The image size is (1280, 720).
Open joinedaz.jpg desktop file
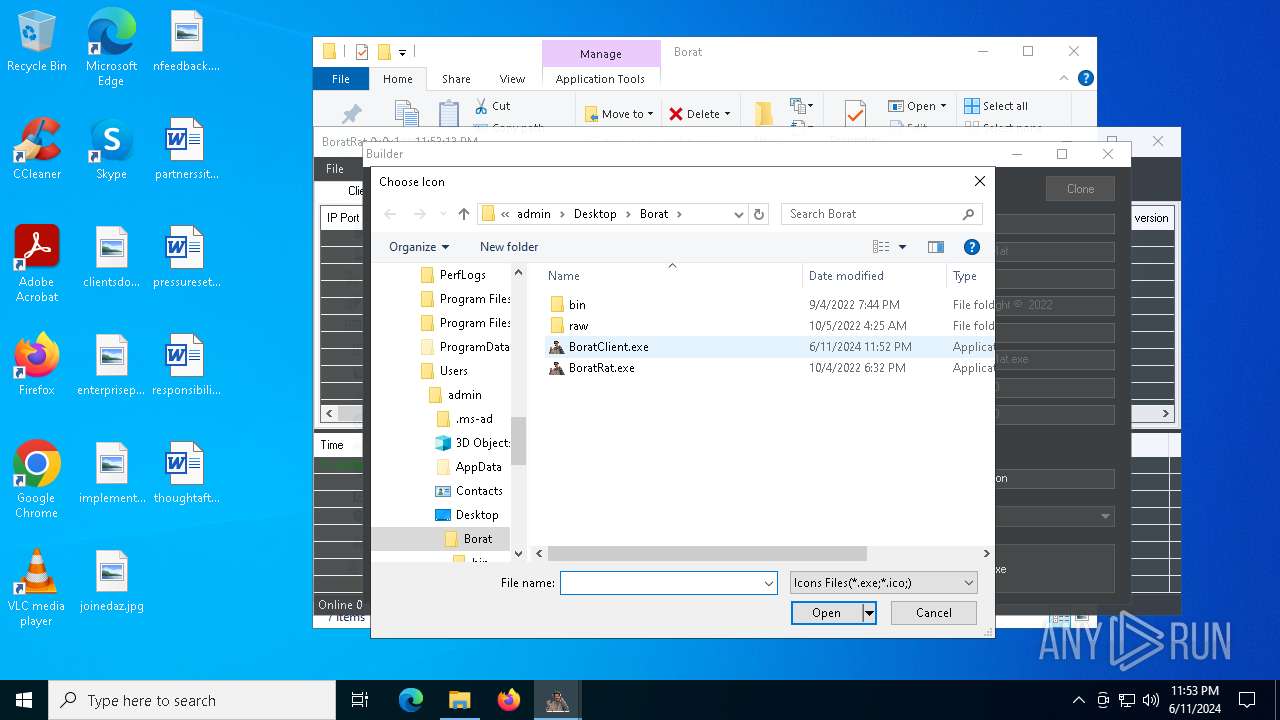[x=112, y=581]
